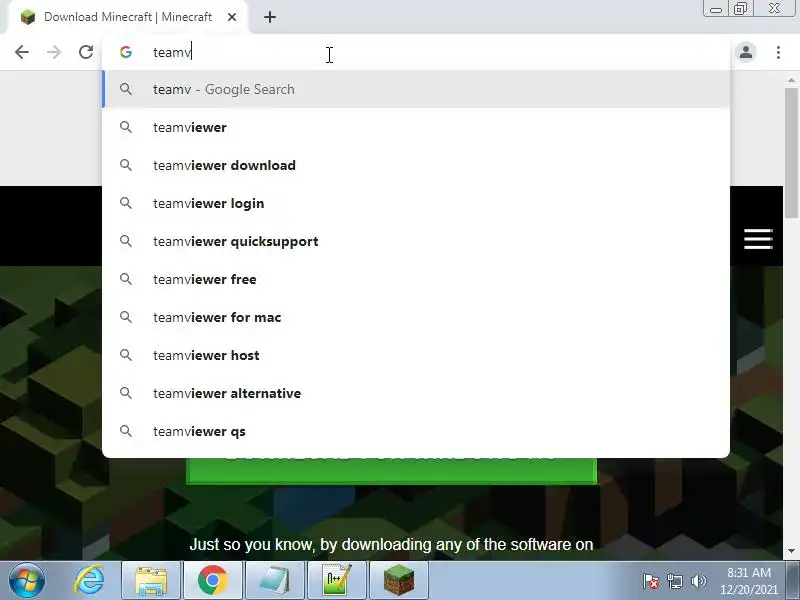
Task: Open the Chrome profile avatar icon
Action: click(746, 52)
